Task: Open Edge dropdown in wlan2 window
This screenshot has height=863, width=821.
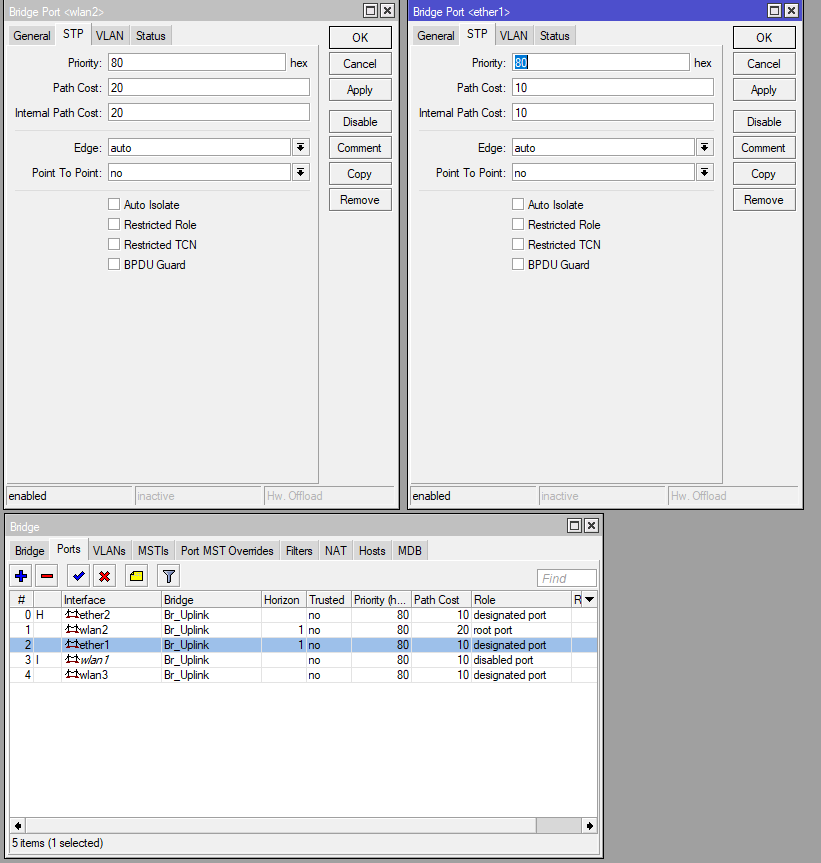Action: coord(300,147)
